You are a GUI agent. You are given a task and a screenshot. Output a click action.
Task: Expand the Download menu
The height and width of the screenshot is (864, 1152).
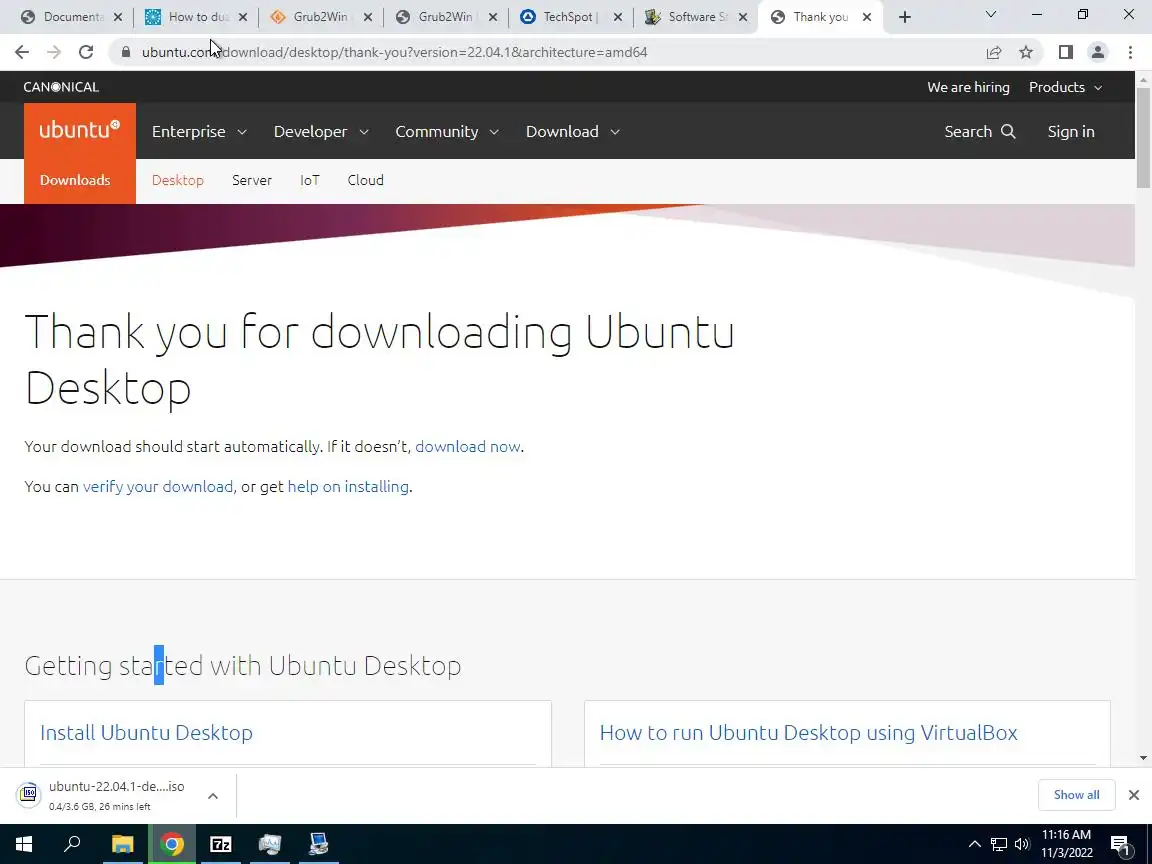tap(572, 132)
